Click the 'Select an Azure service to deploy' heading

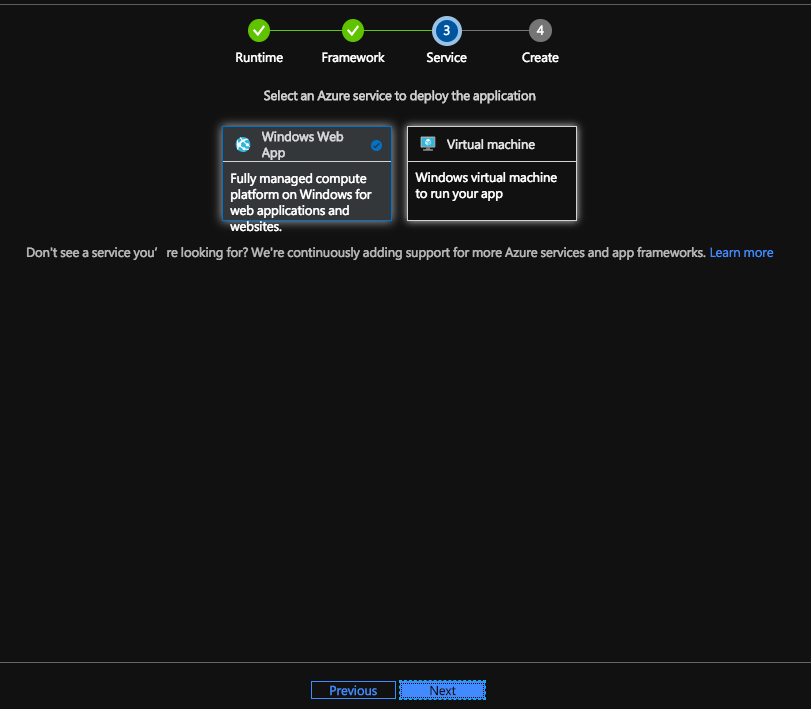tap(399, 96)
